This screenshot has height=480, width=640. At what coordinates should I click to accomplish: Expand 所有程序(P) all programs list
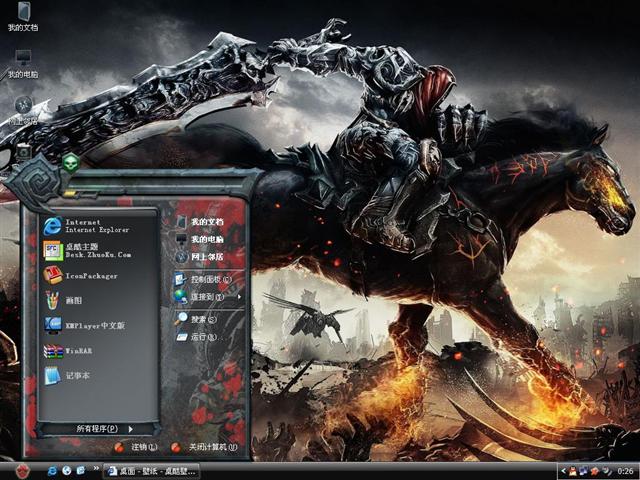(x=98, y=429)
